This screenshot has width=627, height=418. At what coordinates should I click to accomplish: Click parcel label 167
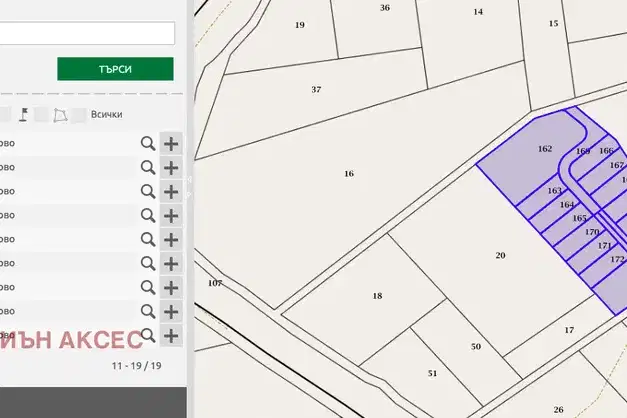(x=617, y=165)
